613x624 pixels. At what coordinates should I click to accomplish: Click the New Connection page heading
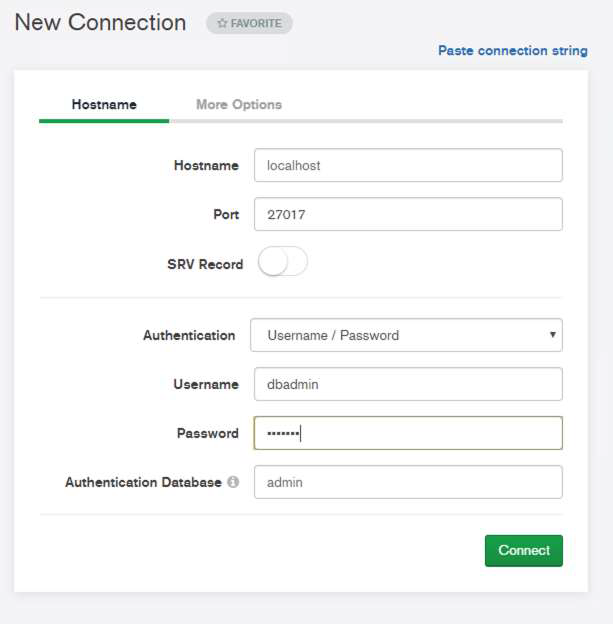[x=100, y=22]
